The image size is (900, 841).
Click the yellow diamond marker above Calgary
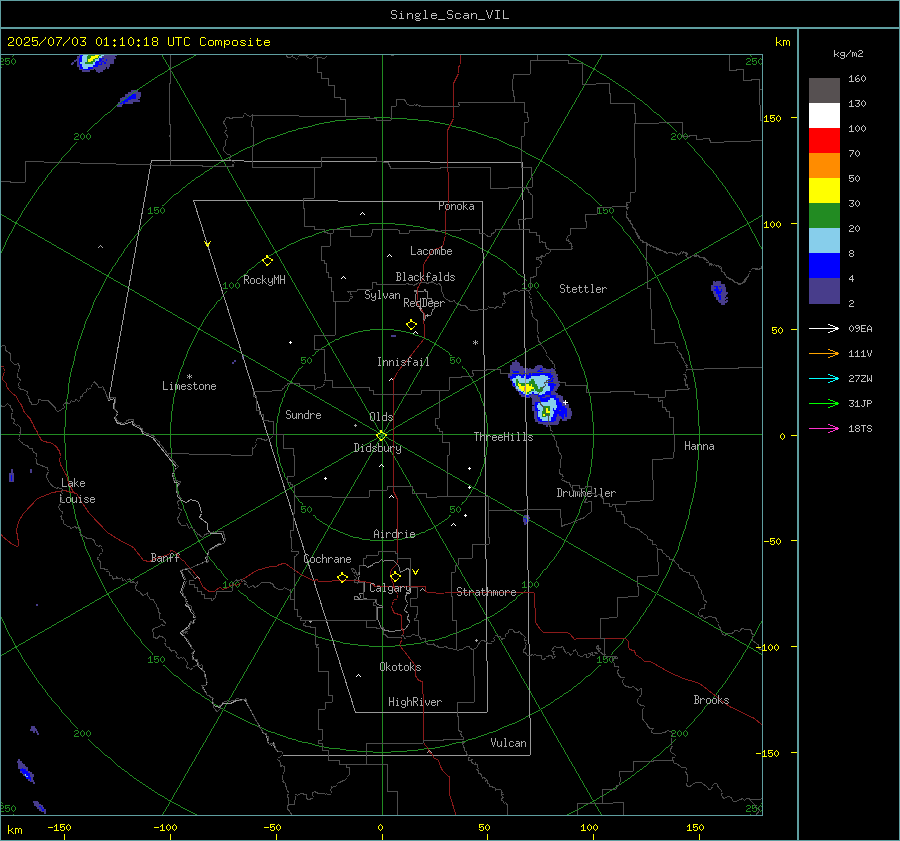click(x=395, y=576)
